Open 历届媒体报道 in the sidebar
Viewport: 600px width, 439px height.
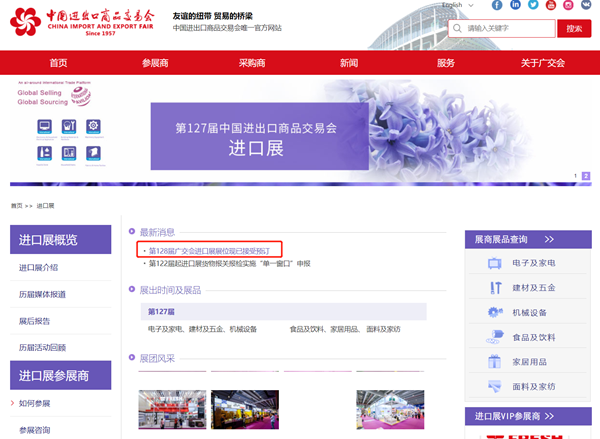click(x=42, y=294)
